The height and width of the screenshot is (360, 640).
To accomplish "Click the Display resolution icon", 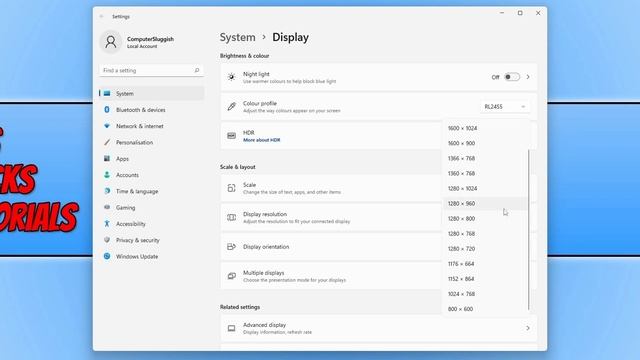I will click(x=231, y=218).
